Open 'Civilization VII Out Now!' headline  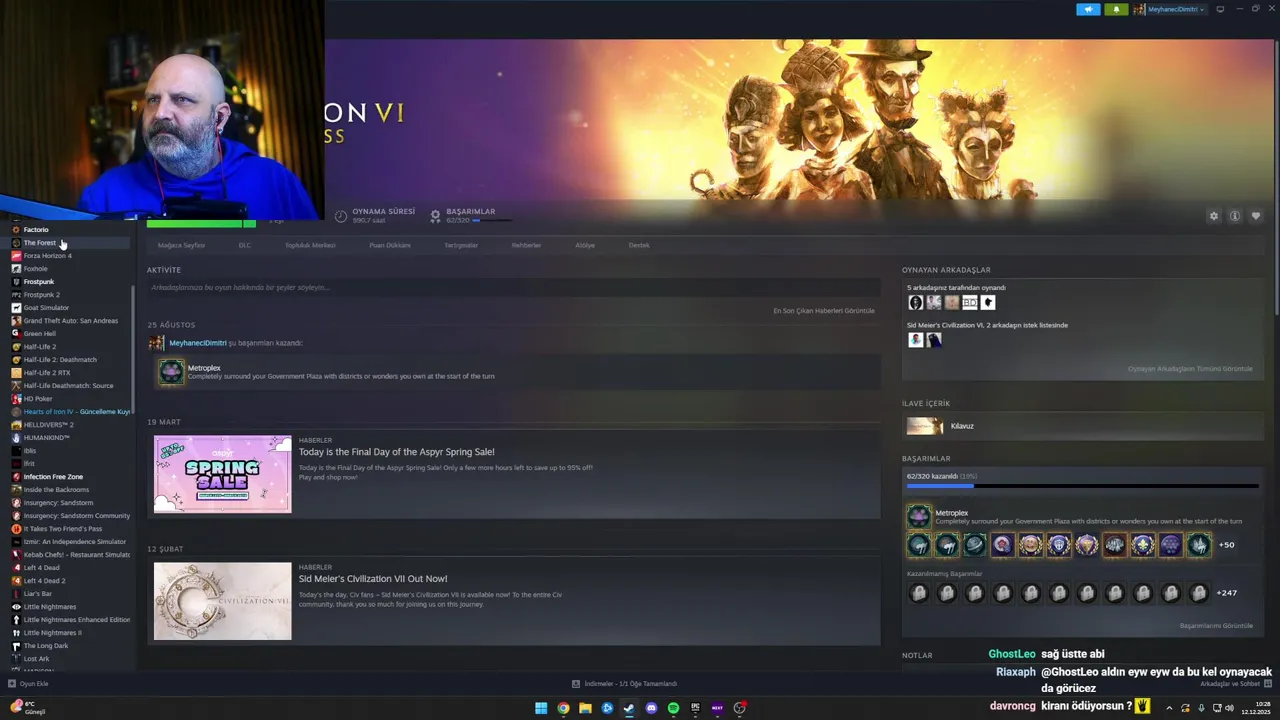click(x=373, y=579)
